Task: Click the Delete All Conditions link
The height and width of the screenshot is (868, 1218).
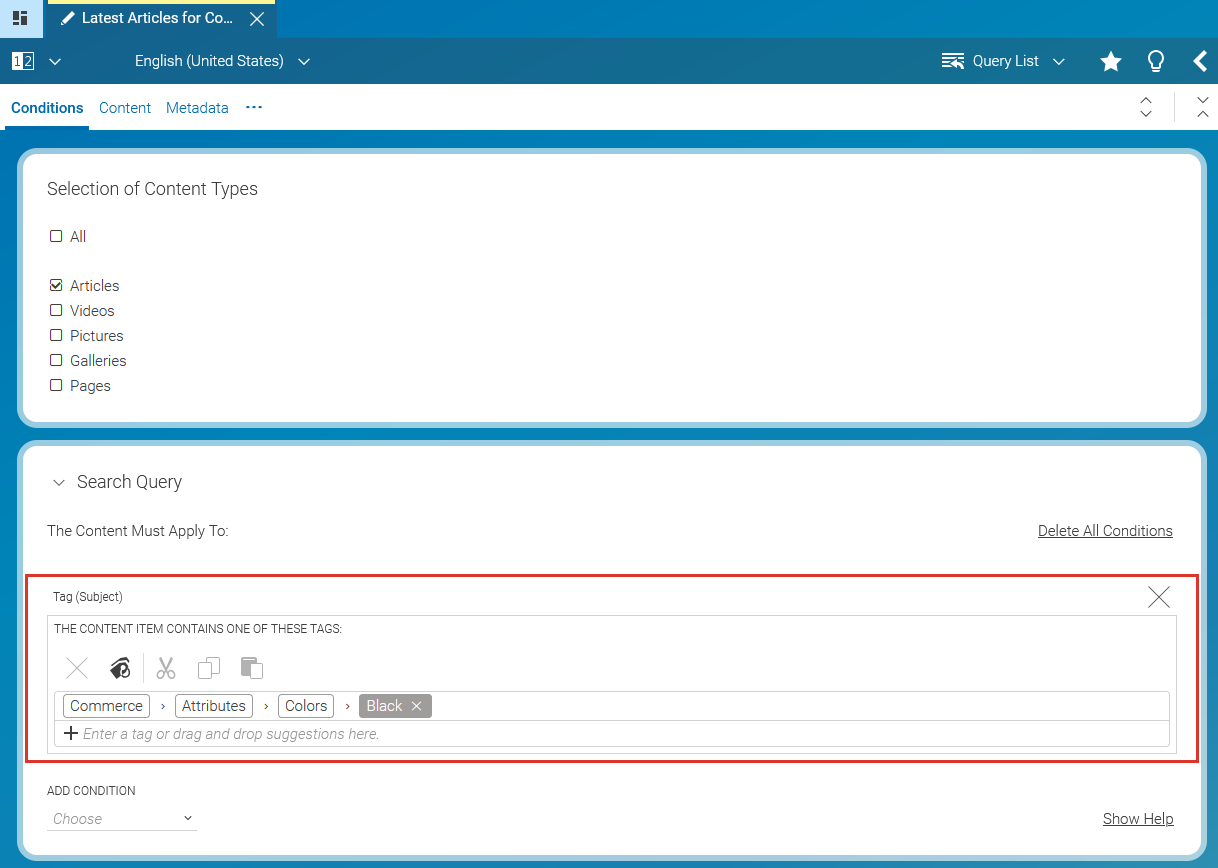Action: click(1105, 530)
